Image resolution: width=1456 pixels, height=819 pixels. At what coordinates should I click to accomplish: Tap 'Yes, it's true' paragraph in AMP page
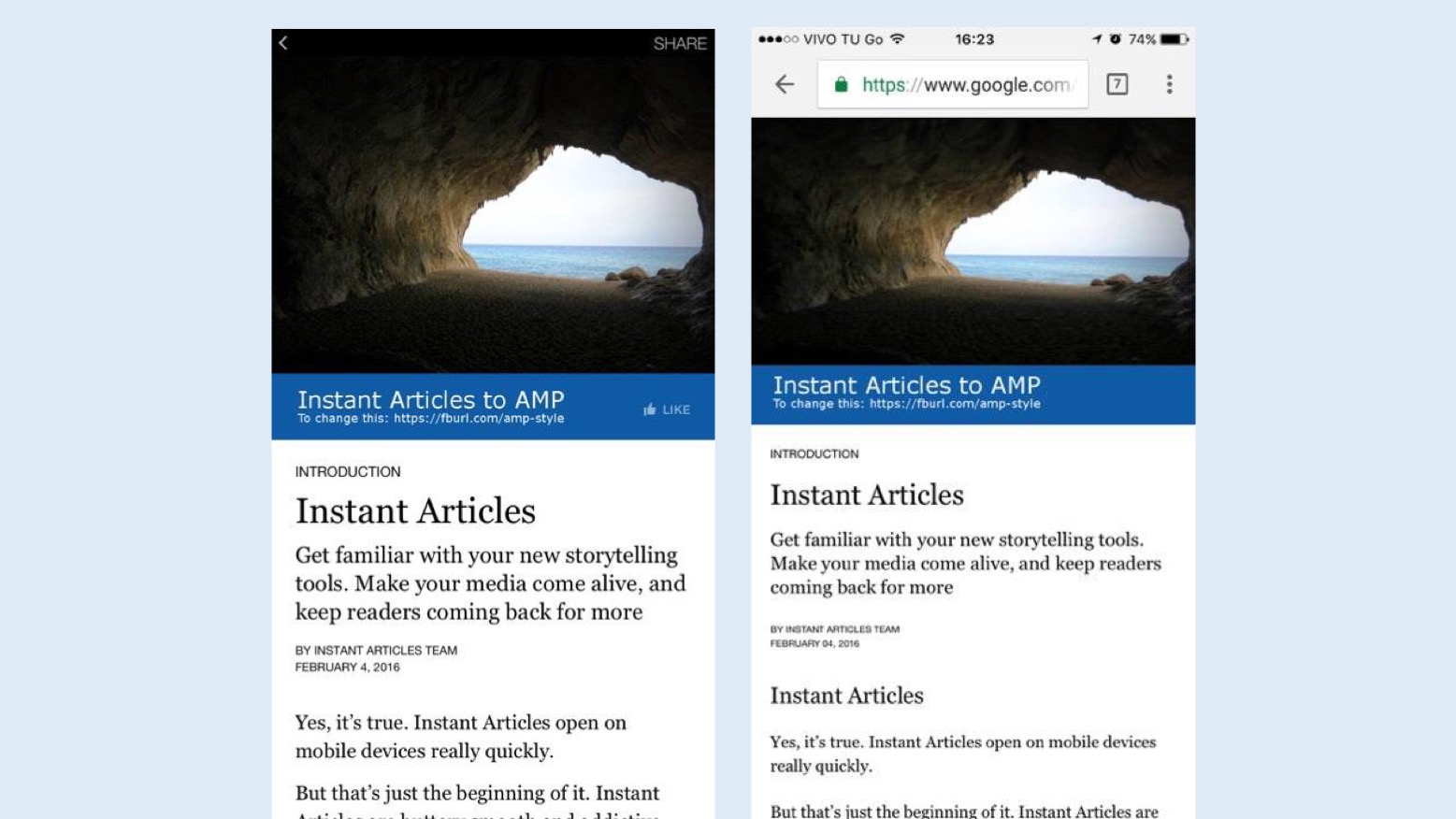[x=963, y=754]
